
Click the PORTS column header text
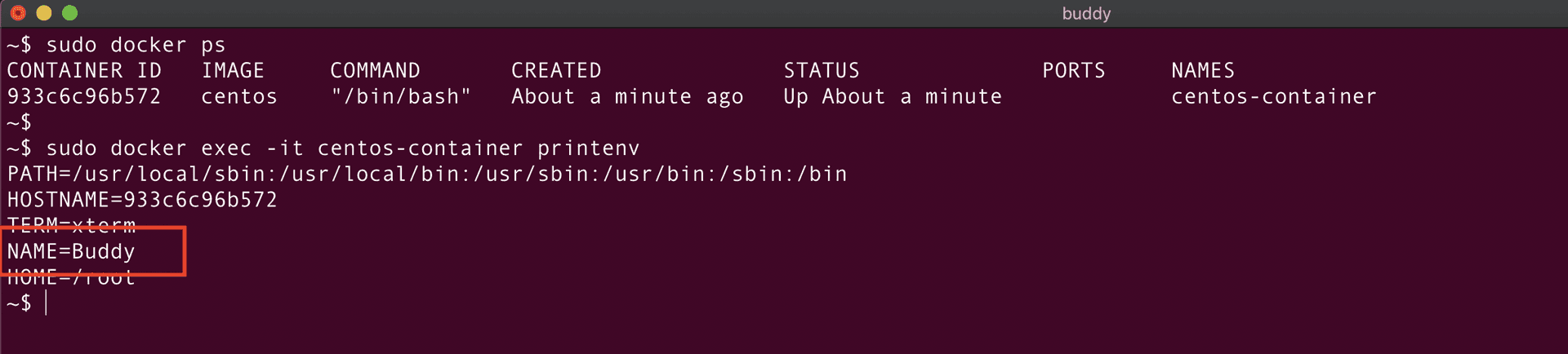point(1073,71)
